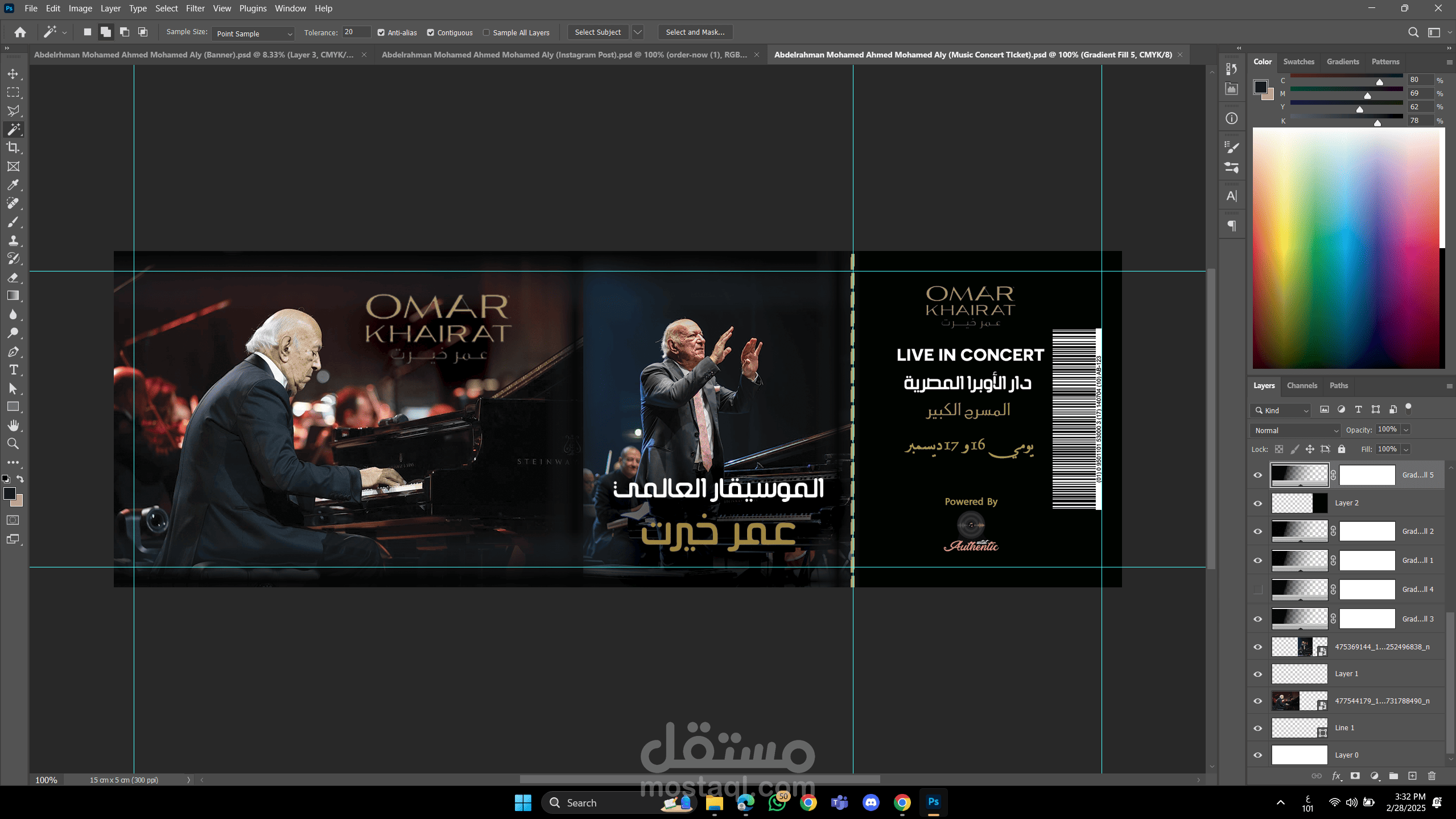Disable the Anti-alias checkbox
The image size is (1456, 819).
381,32
